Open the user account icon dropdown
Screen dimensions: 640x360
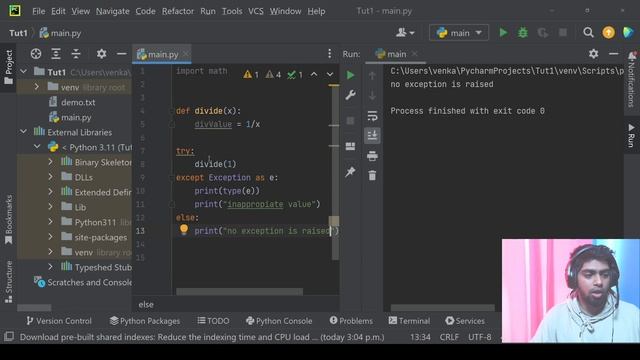tap(405, 33)
